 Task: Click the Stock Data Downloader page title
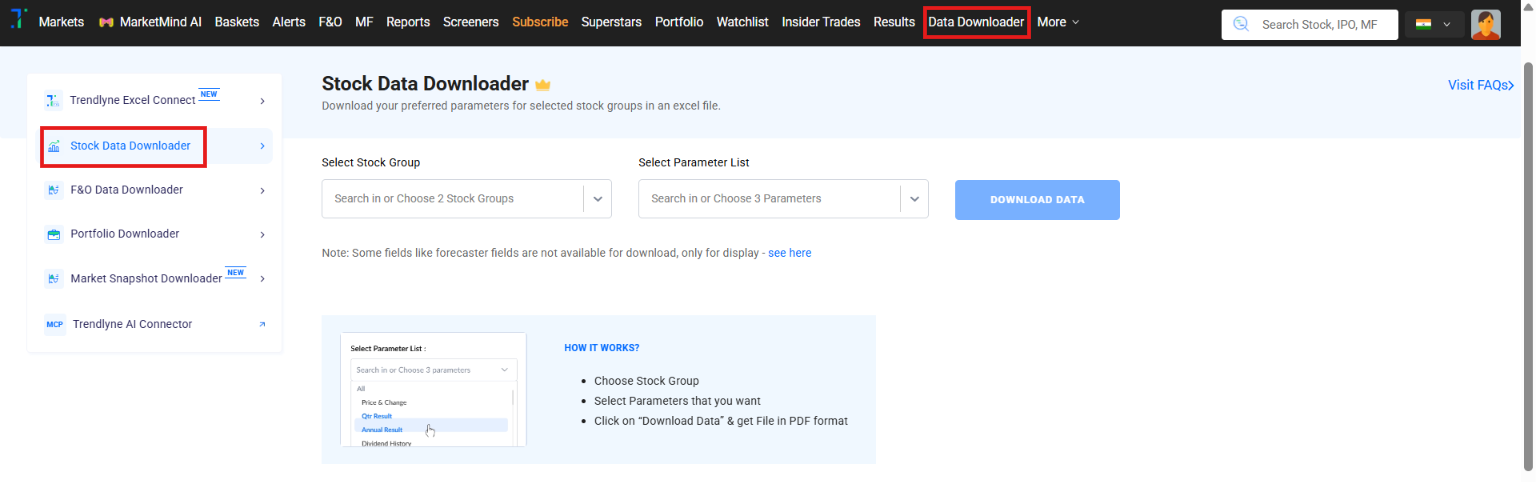(425, 84)
